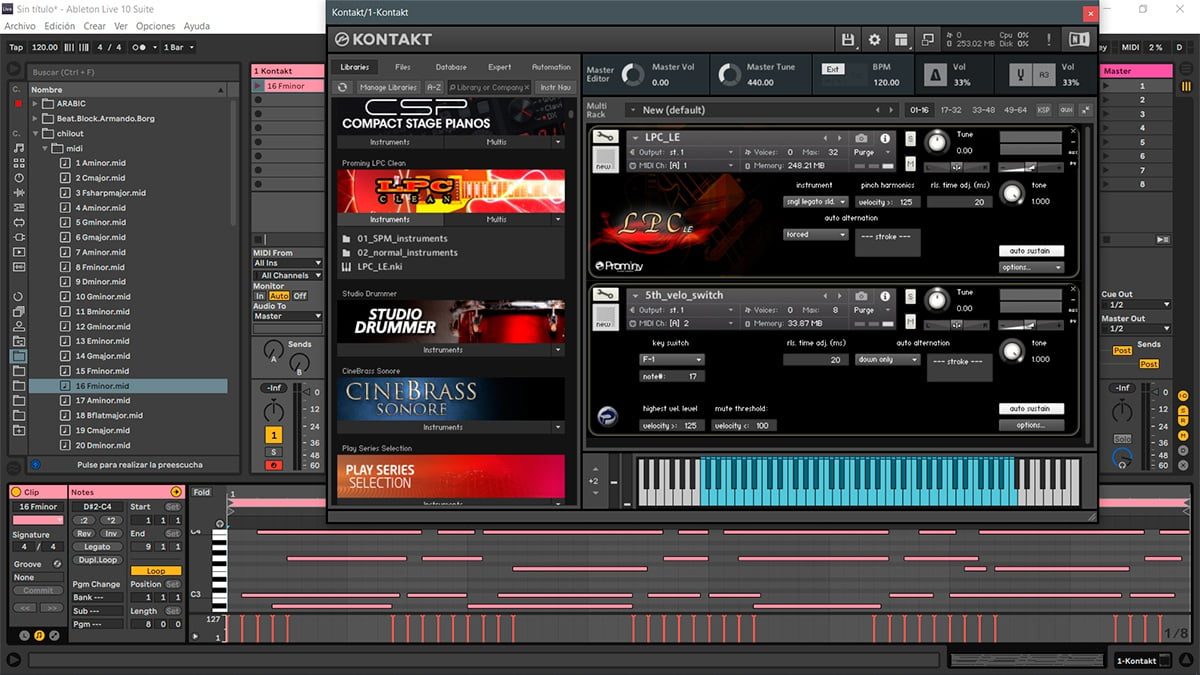Image resolution: width=1200 pixels, height=675 pixels.
Task: Open the forced auto alternation dropdown
Action: [816, 235]
